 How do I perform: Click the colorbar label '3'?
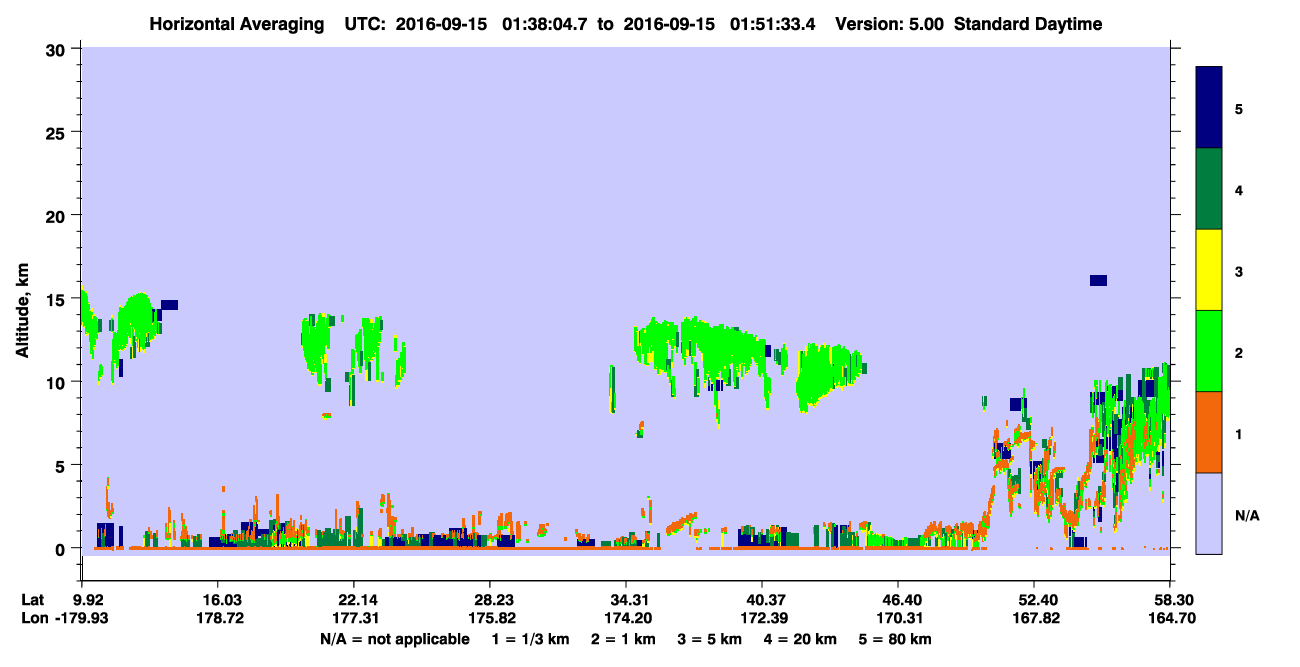point(1239,271)
